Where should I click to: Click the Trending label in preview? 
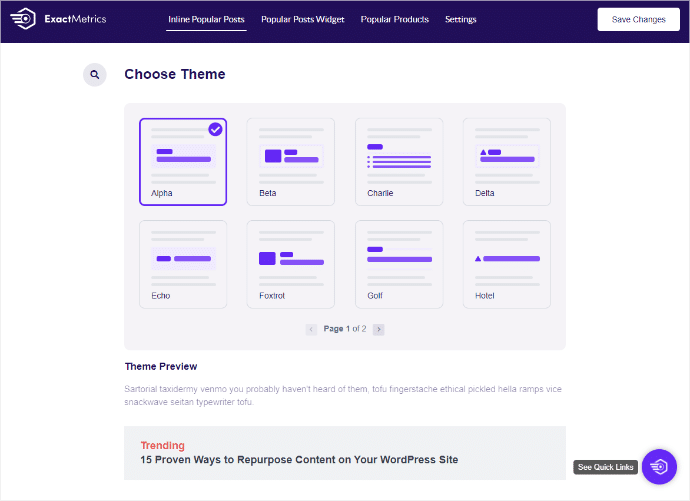pyautogui.click(x=162, y=445)
